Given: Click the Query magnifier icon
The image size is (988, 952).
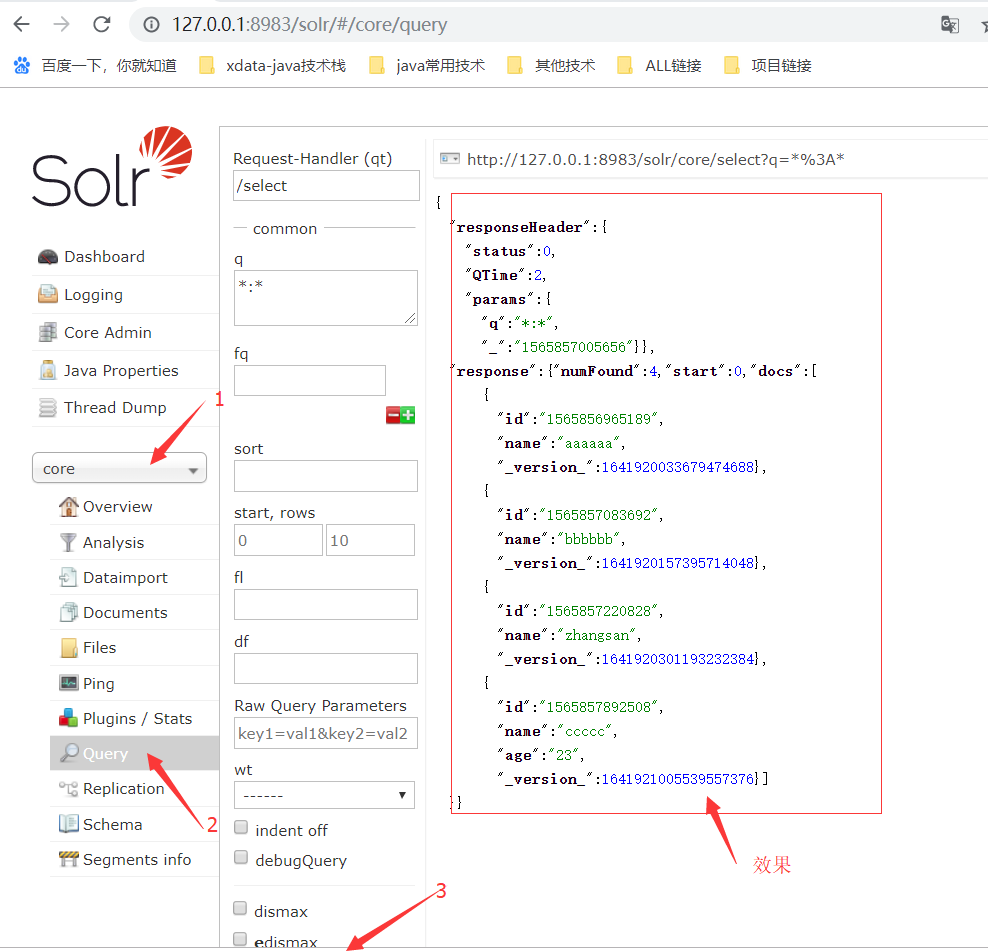Looking at the screenshot, I should (69, 752).
